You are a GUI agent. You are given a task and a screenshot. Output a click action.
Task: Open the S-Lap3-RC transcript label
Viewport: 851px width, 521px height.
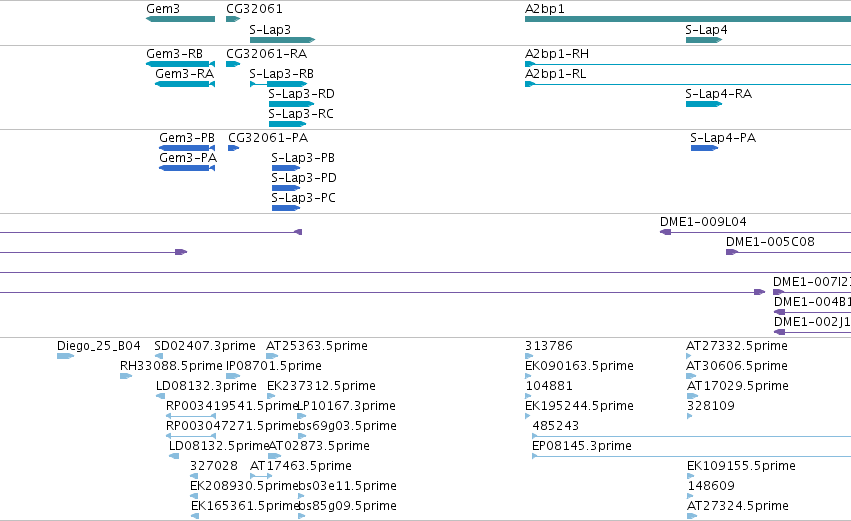tap(301, 114)
